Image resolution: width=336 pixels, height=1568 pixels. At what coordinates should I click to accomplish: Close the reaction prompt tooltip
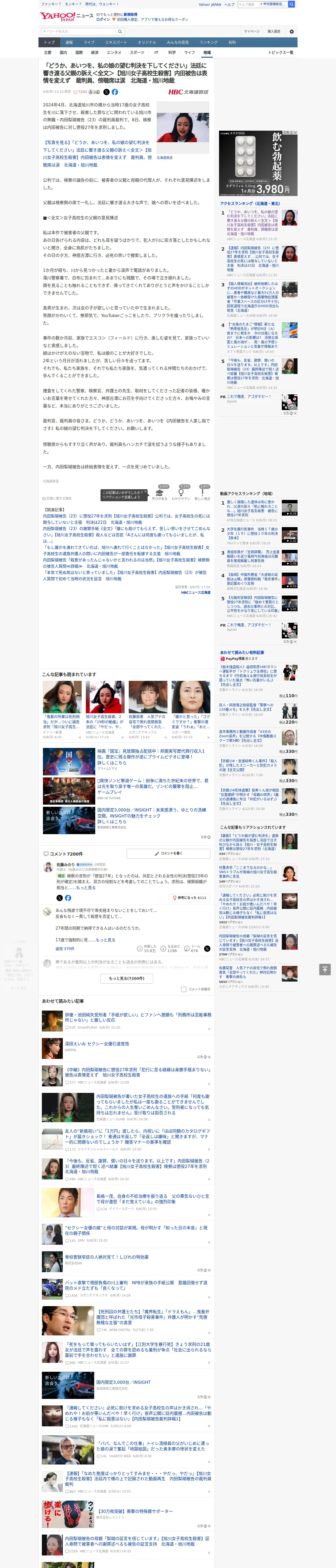[x=146, y=492]
